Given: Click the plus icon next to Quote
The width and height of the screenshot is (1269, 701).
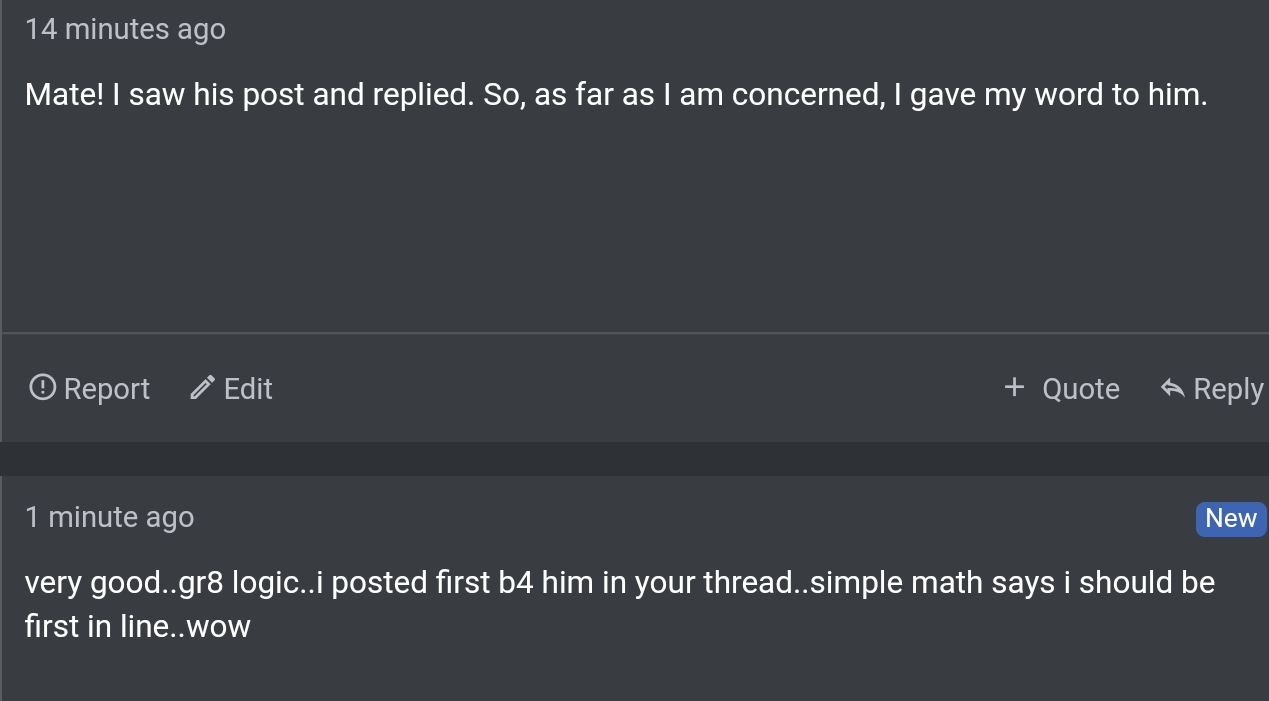Looking at the screenshot, I should [1014, 386].
